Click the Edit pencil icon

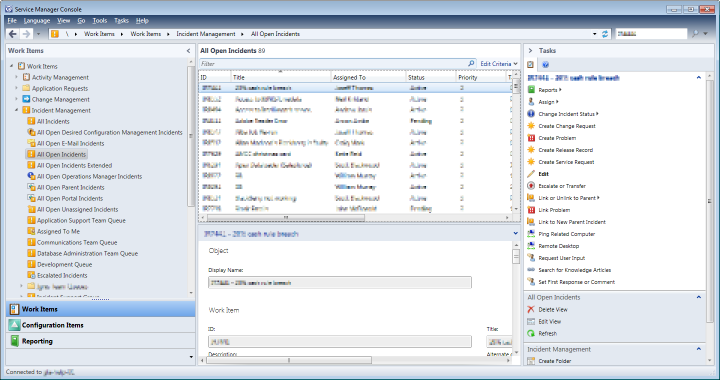point(531,174)
